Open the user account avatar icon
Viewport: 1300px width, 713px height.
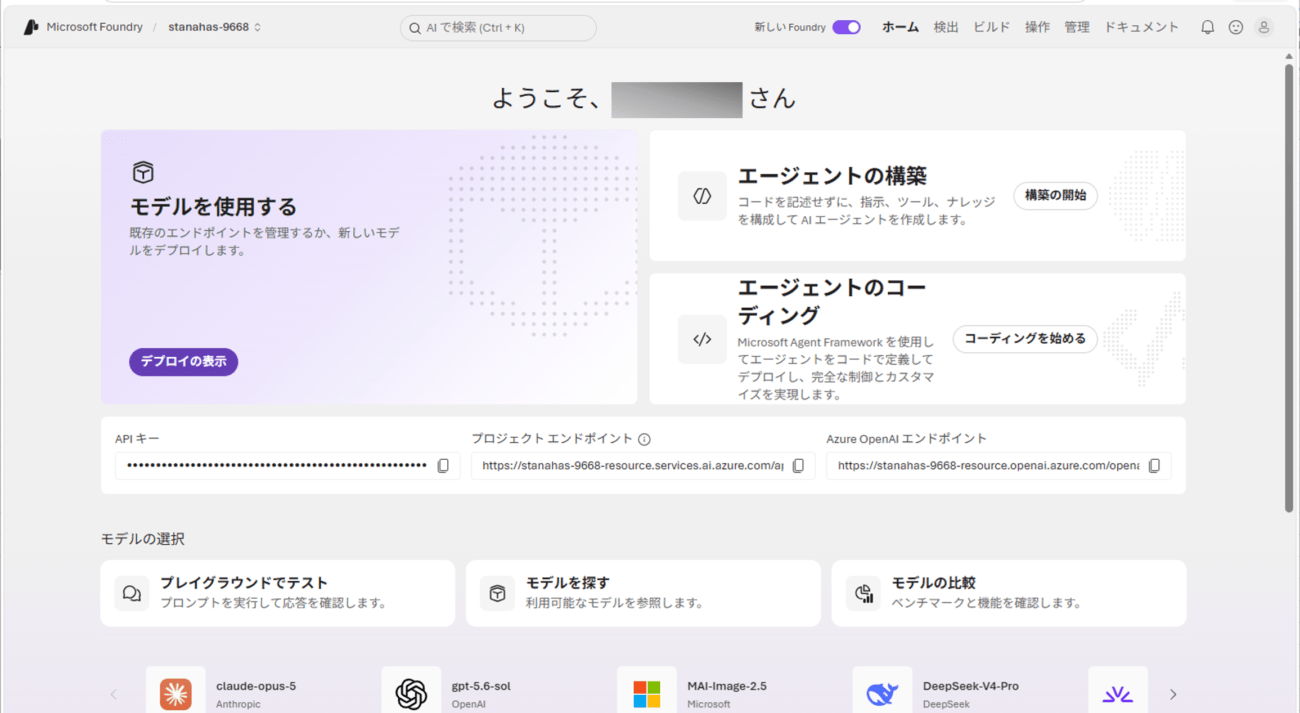(1264, 27)
